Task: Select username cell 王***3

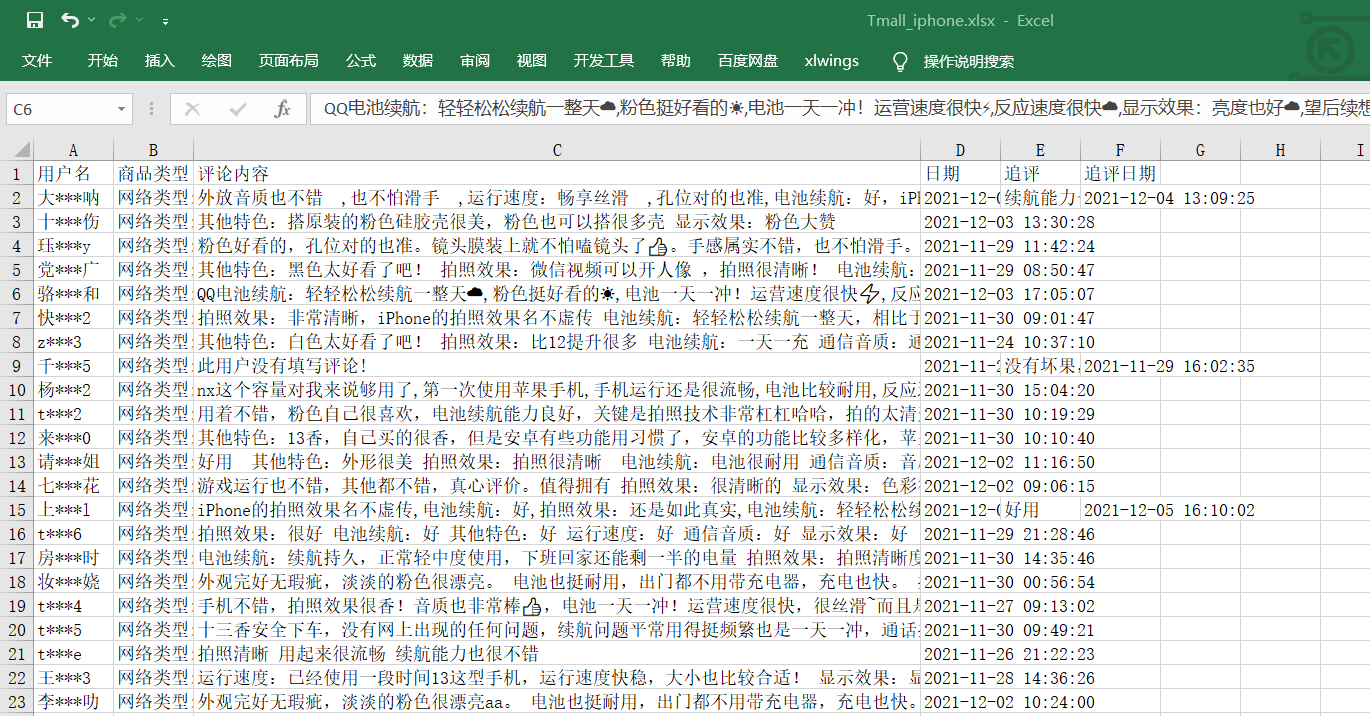Action: pyautogui.click(x=74, y=678)
